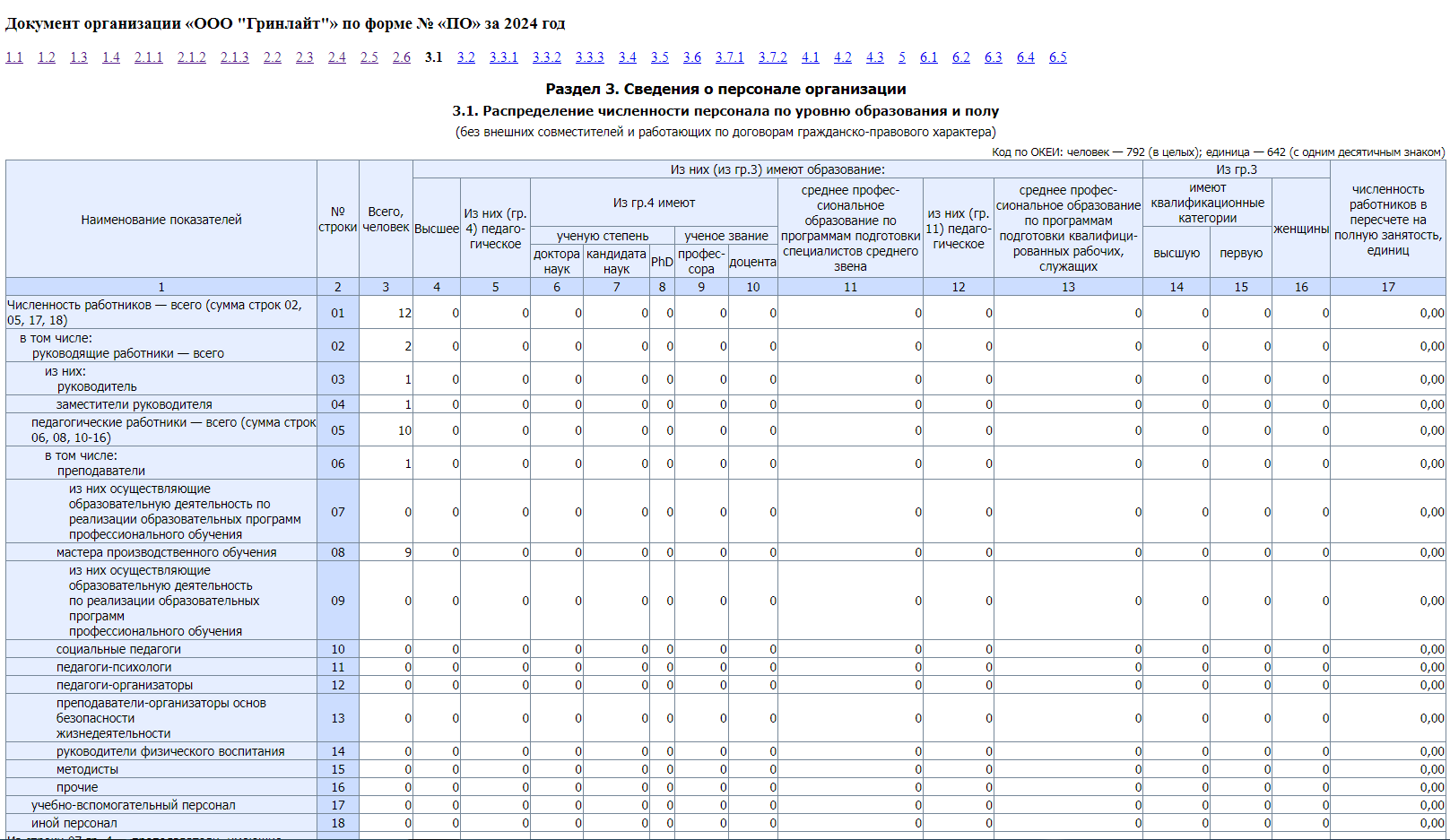Open section link 1.1
This screenshot has width=1450, height=840.
click(x=14, y=57)
